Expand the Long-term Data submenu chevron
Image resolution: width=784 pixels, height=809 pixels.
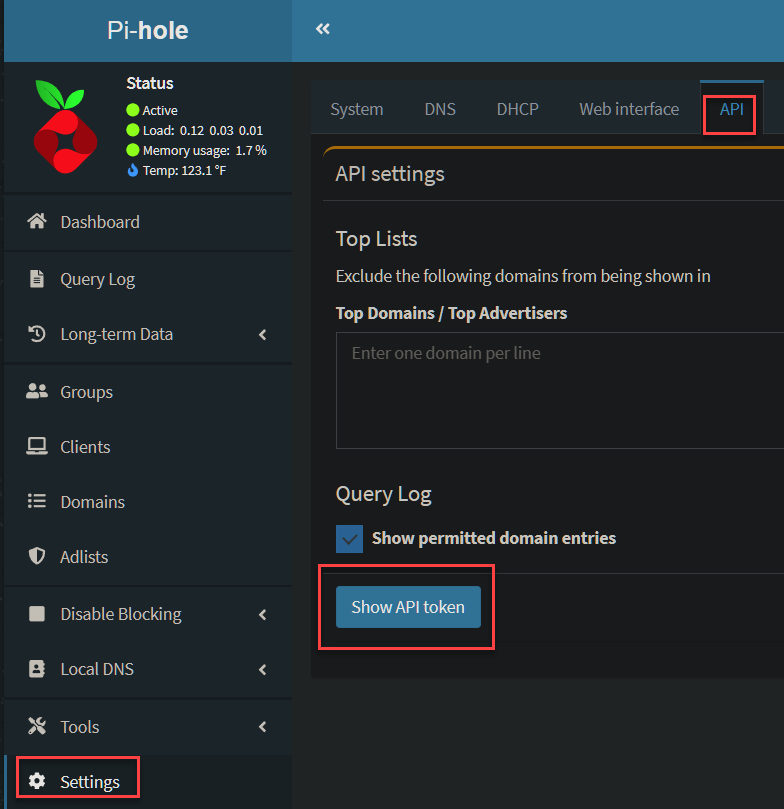click(263, 334)
